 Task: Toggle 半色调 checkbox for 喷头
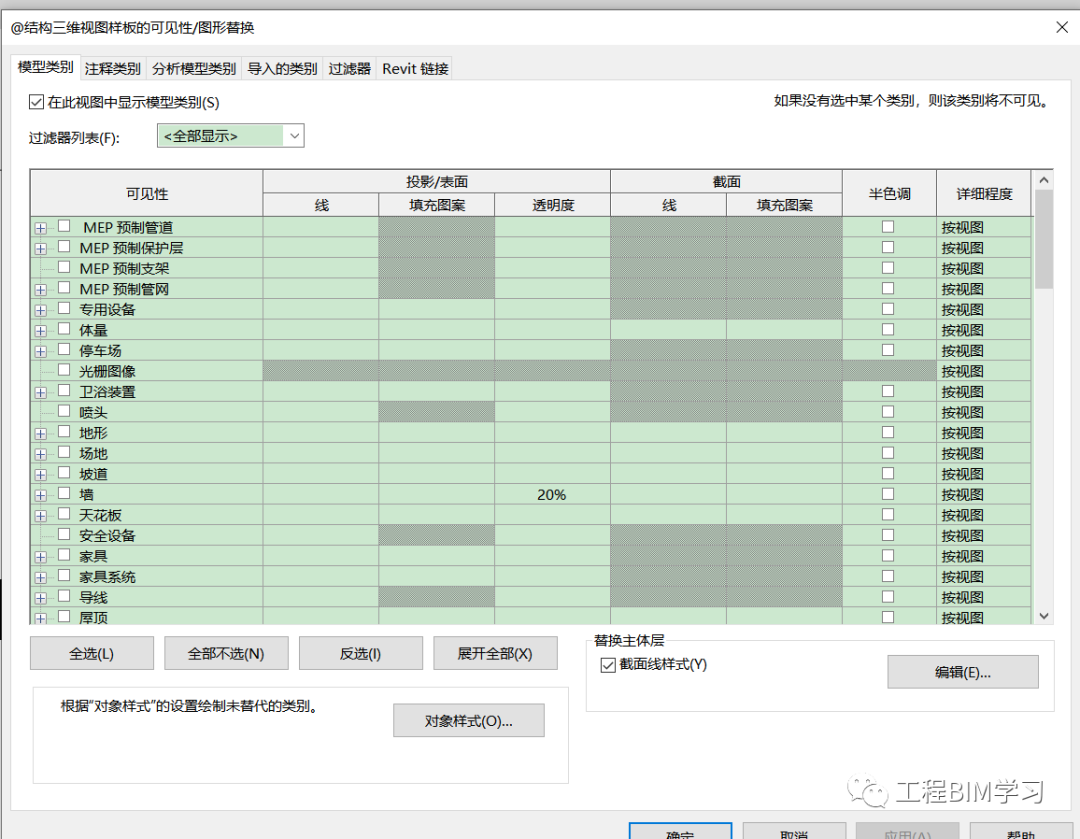tap(888, 411)
